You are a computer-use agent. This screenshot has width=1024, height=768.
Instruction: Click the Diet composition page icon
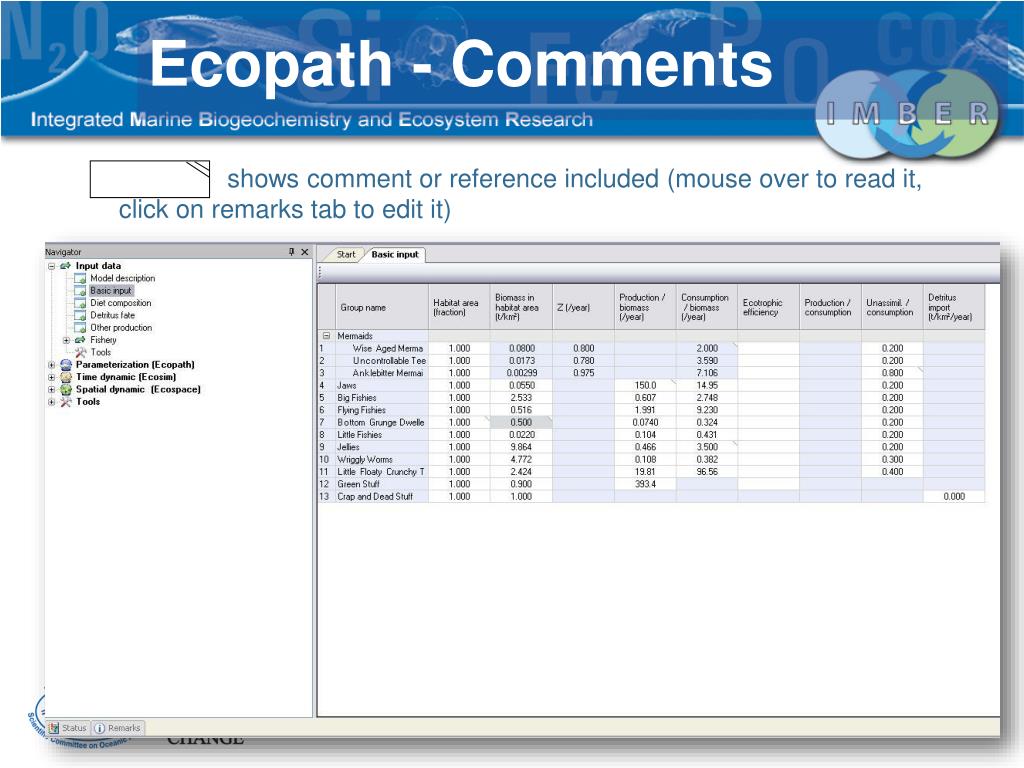(x=80, y=303)
